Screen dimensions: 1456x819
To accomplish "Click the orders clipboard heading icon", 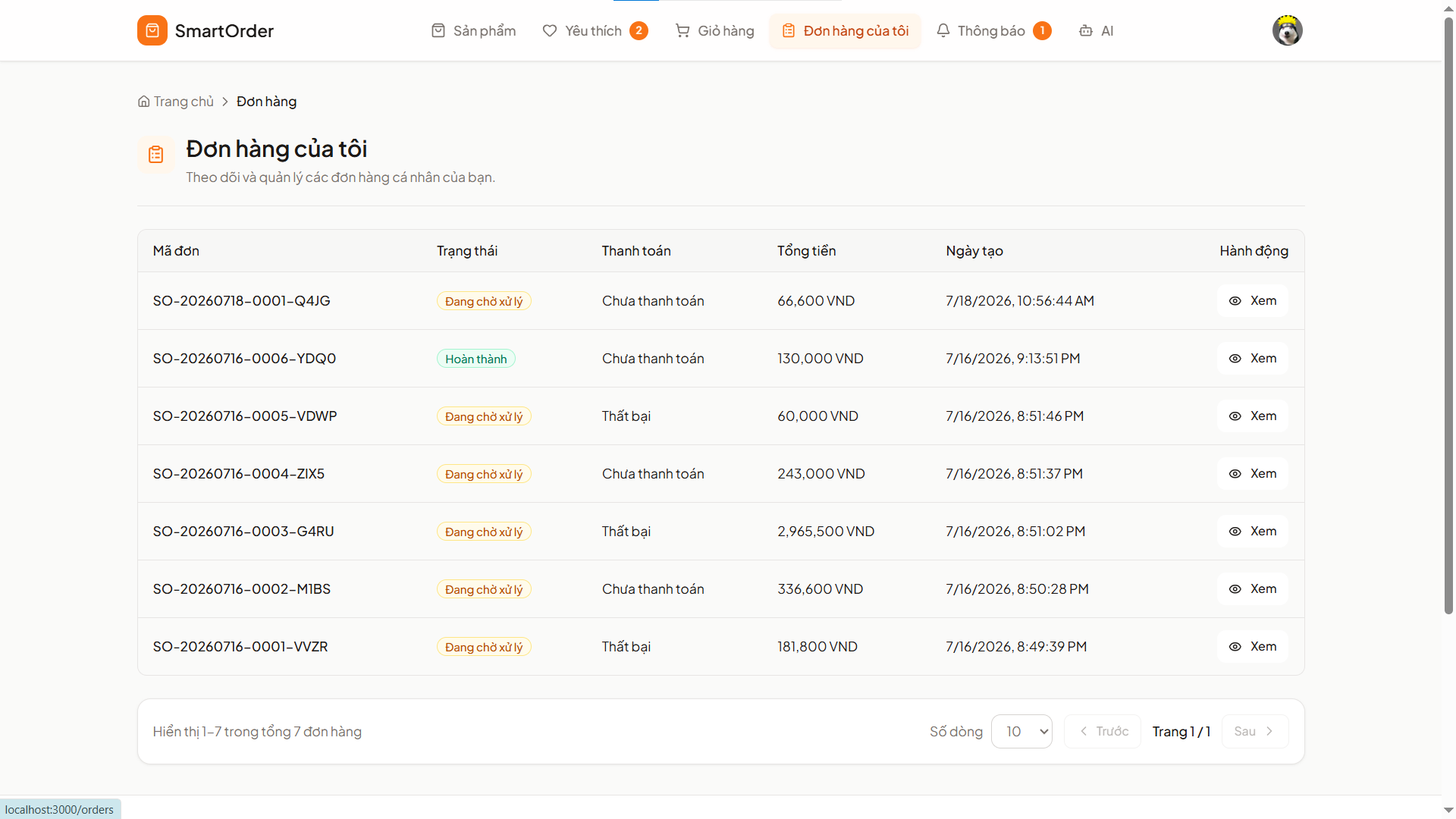I will coord(156,155).
